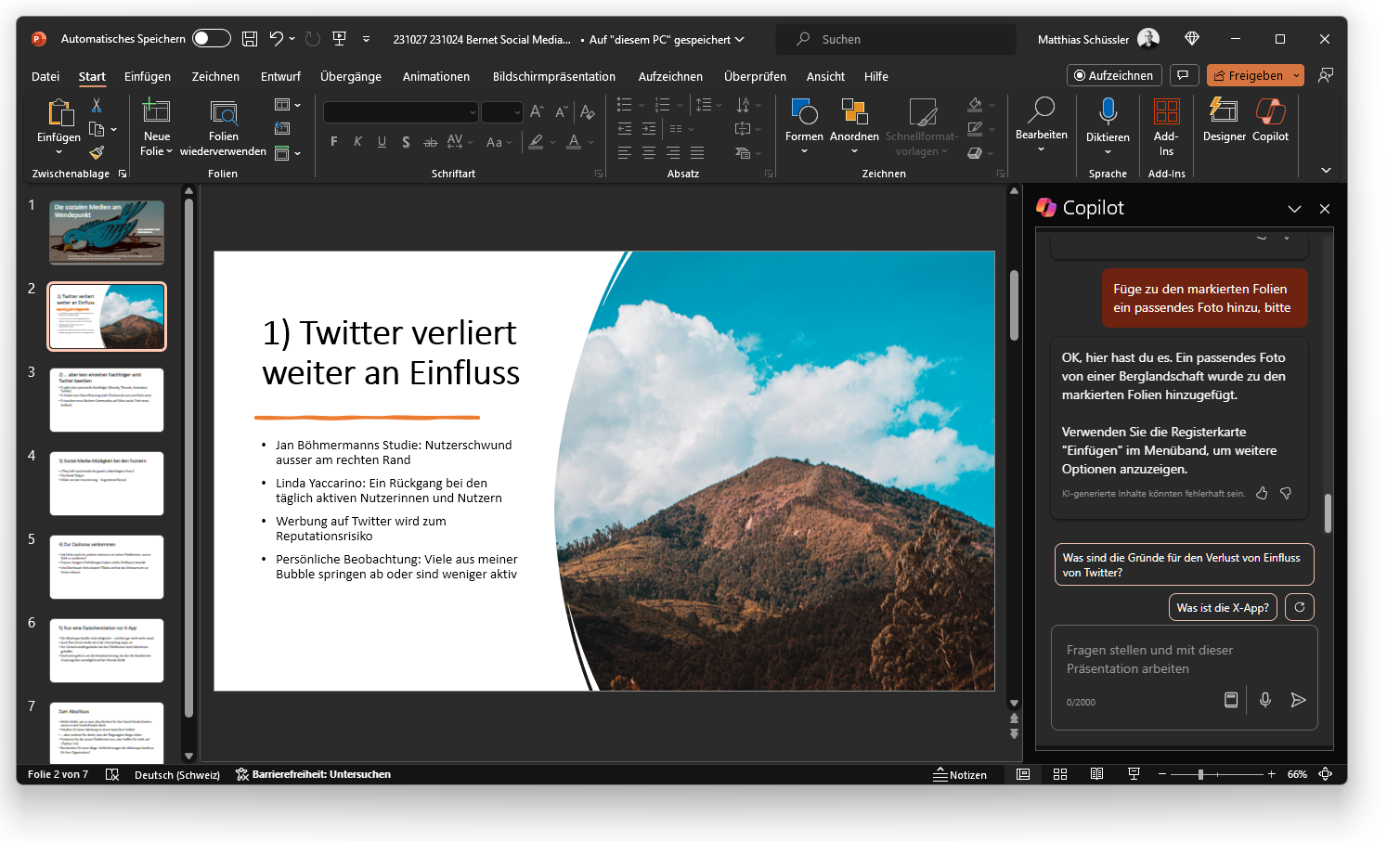The height and width of the screenshot is (841, 1400).
Task: Switch to Übergänge tab
Action: (x=351, y=76)
